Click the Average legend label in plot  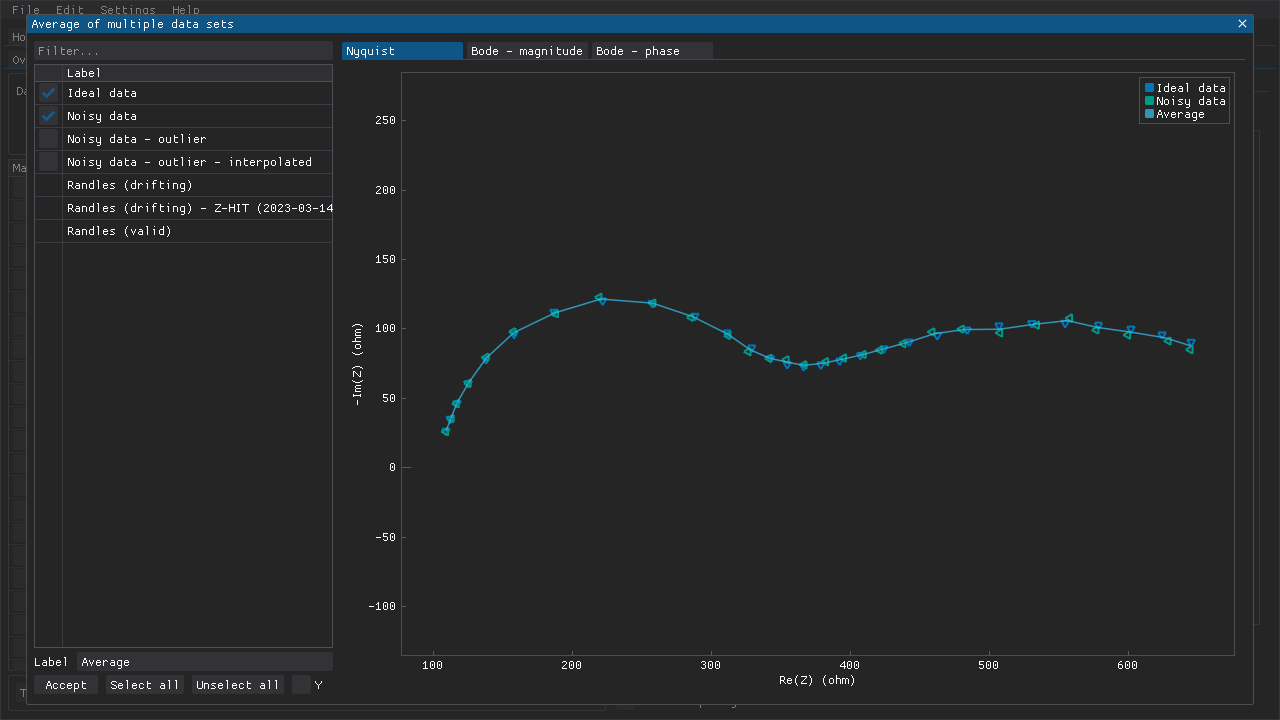coord(1181,114)
